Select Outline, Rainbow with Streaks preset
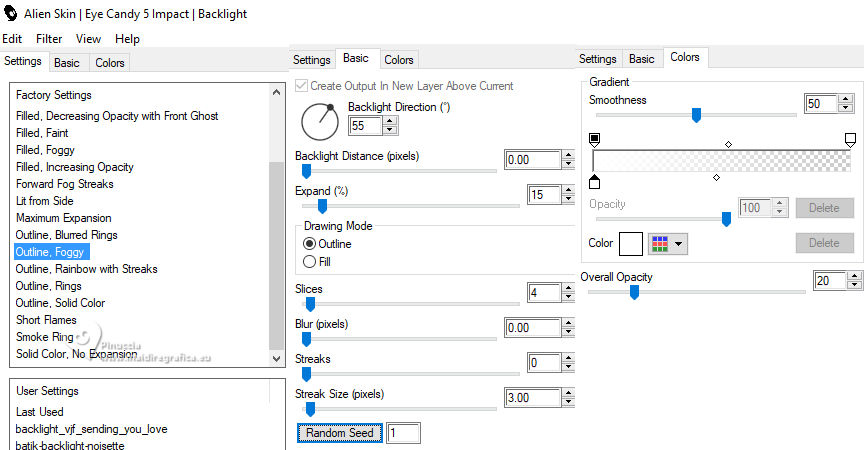Screen dimensions: 864x450 [86, 269]
